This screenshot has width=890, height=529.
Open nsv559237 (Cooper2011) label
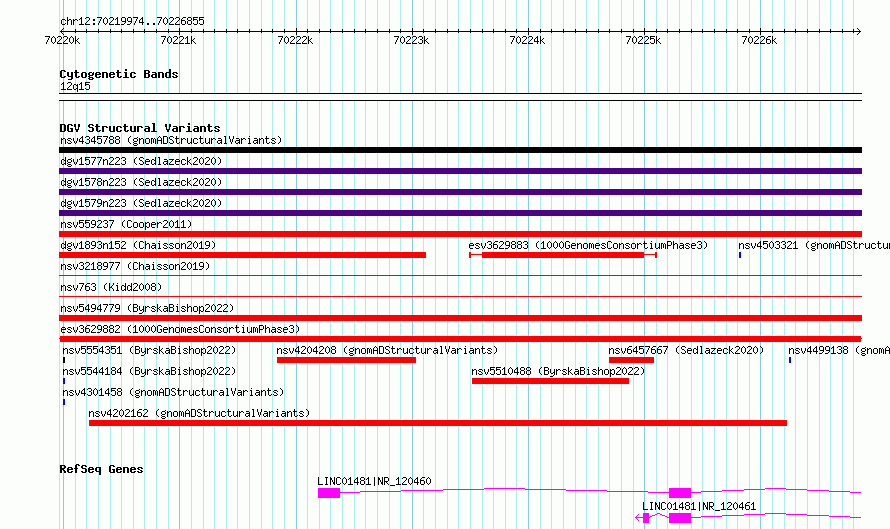pos(126,224)
